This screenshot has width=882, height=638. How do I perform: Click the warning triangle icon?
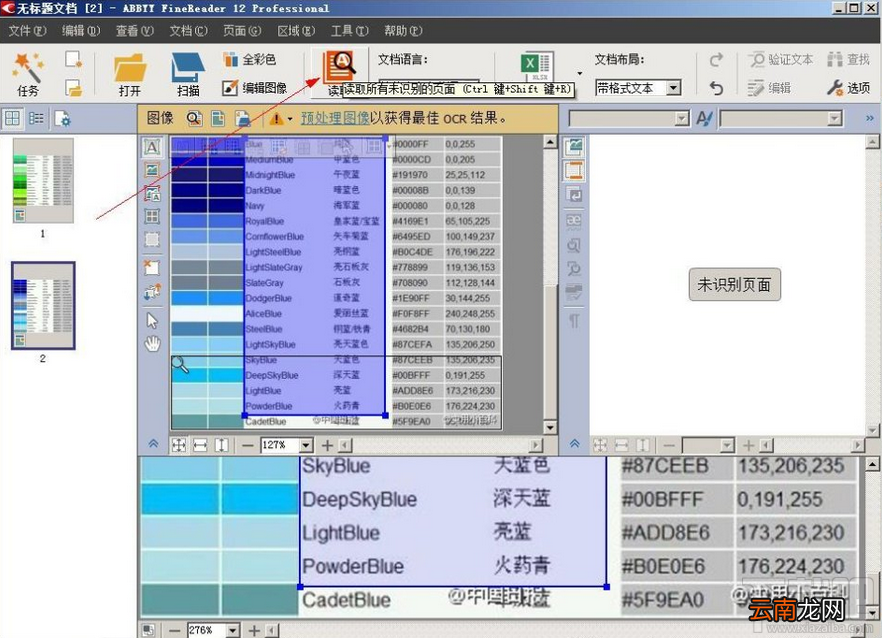point(276,119)
